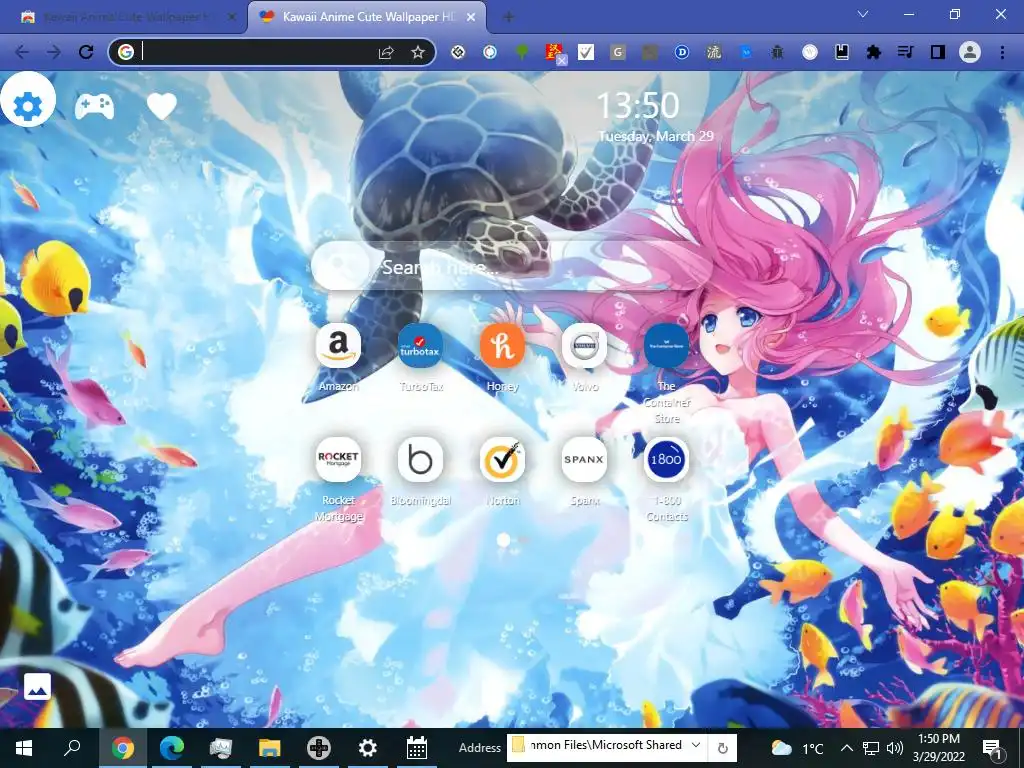Click Chrome in the taskbar
The height and width of the screenshot is (768, 1024).
tap(122, 748)
